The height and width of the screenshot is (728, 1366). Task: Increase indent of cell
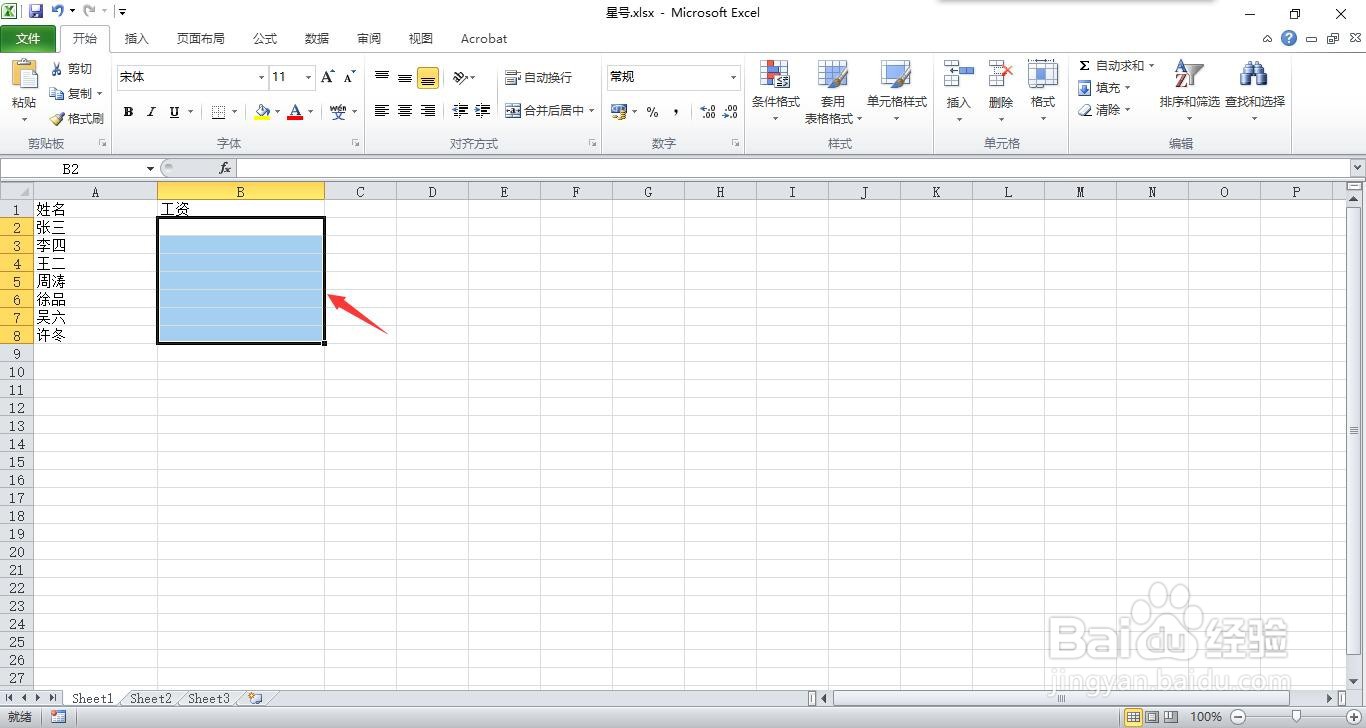(483, 111)
